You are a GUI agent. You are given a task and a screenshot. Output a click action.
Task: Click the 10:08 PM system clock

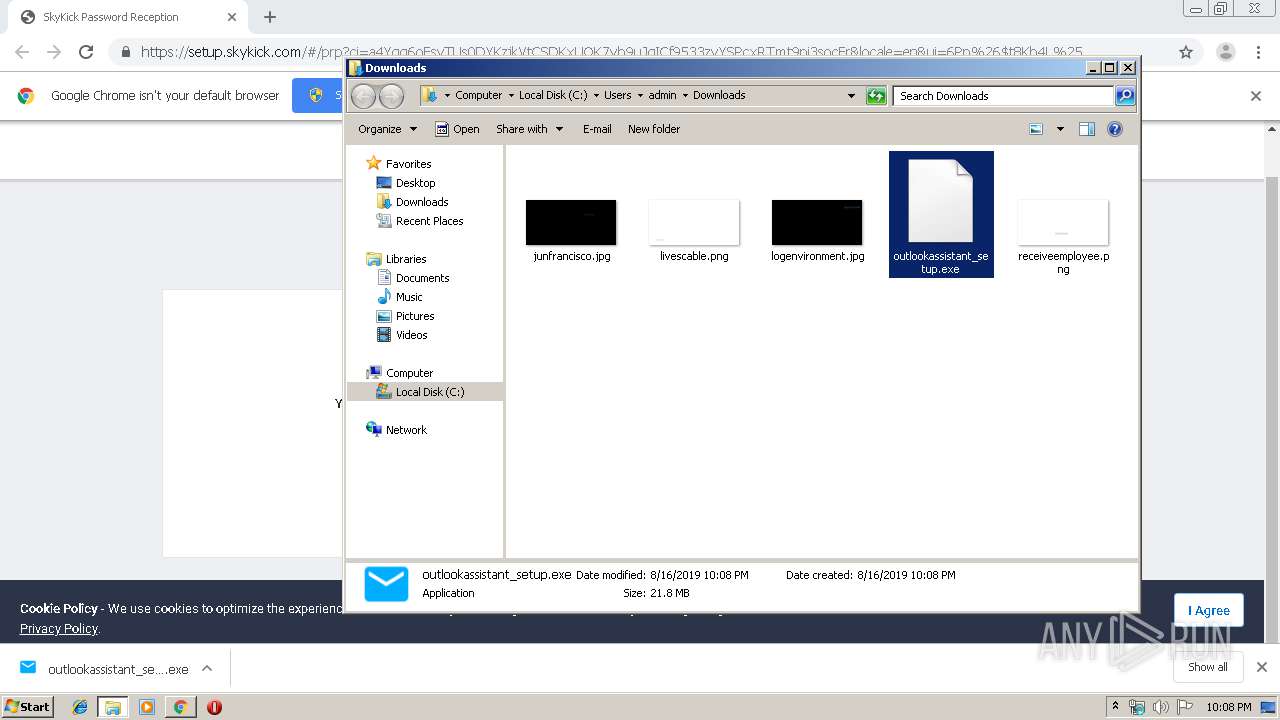tap(1229, 707)
